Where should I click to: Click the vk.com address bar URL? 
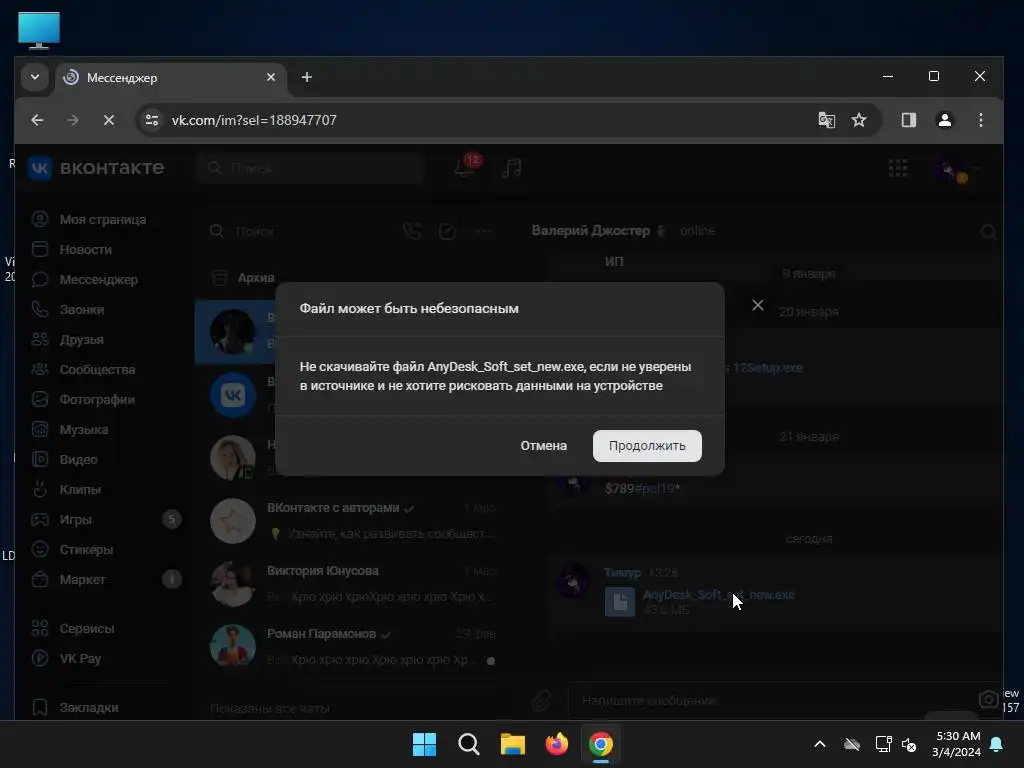pyautogui.click(x=254, y=120)
